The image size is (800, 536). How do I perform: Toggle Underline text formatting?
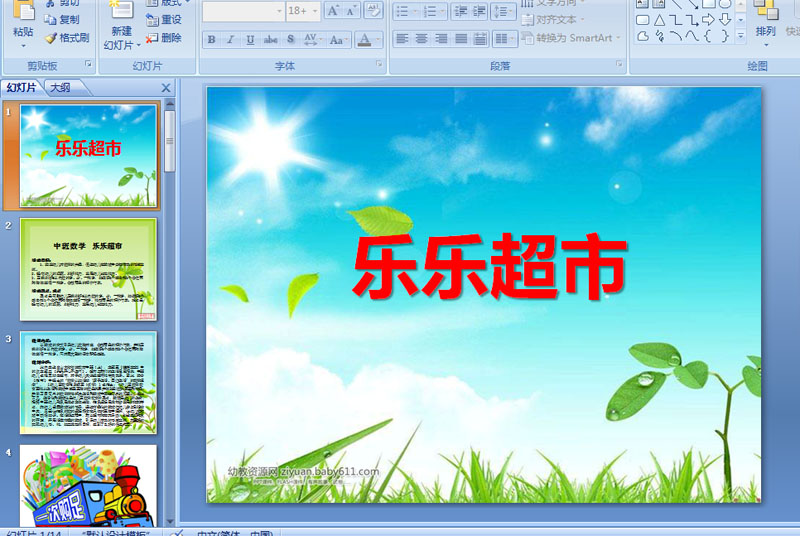[250, 39]
